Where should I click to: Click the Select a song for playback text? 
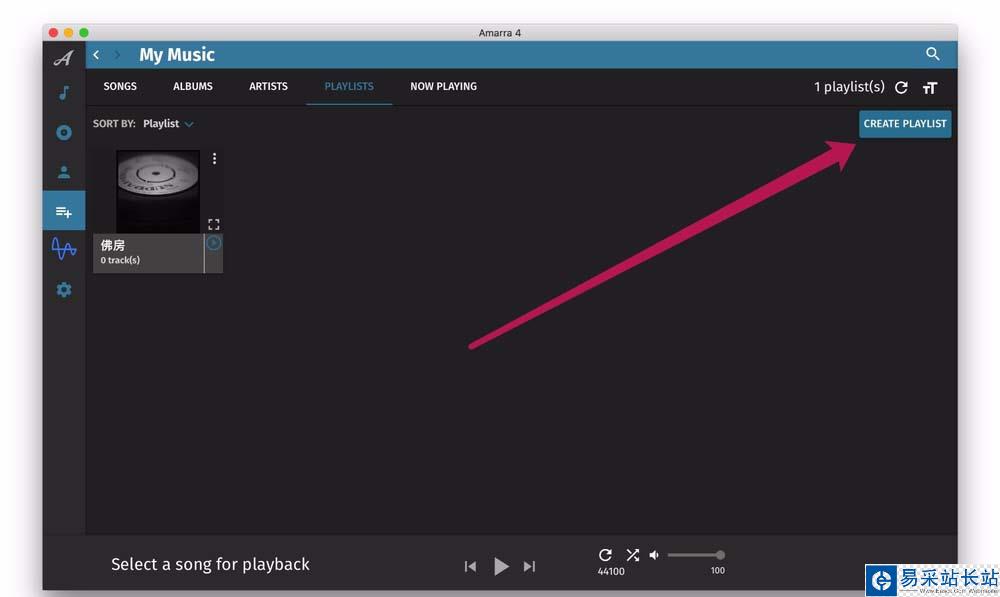point(210,564)
